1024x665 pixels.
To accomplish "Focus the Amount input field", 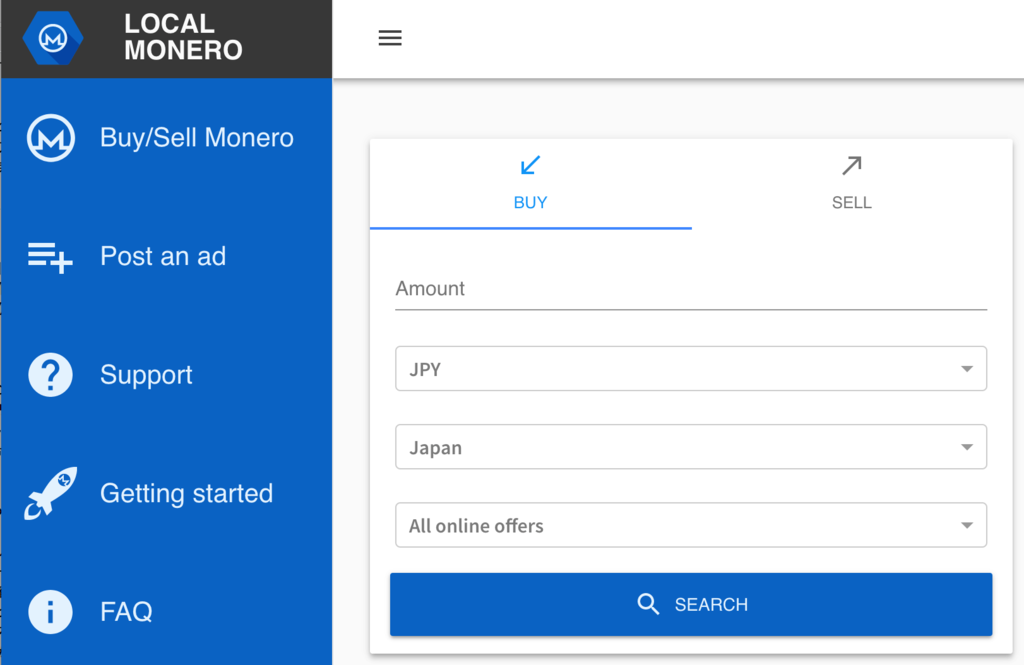I will point(691,289).
